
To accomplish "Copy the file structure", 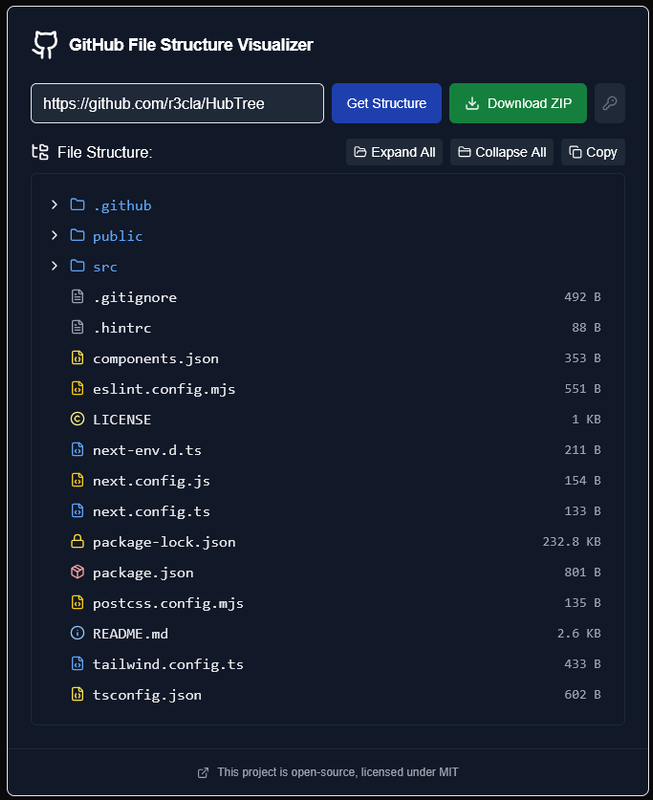I will pos(592,152).
